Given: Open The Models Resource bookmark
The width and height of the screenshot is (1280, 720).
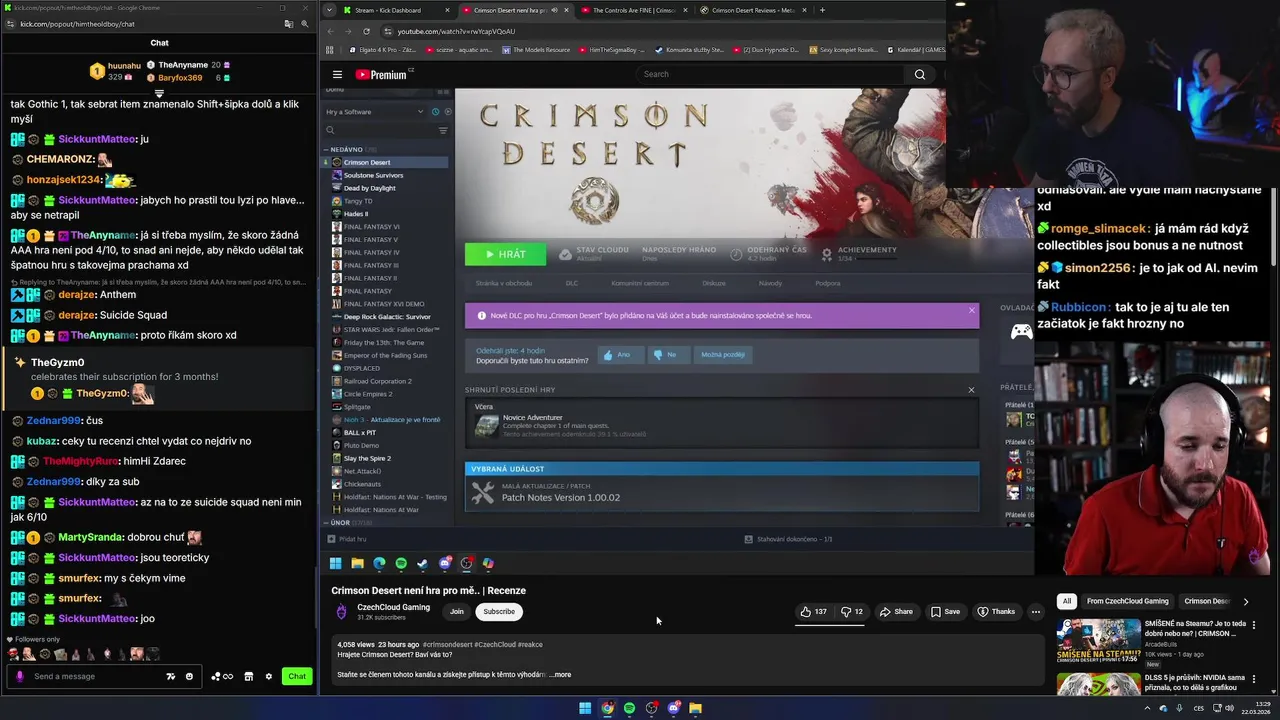Looking at the screenshot, I should pyautogui.click(x=537, y=49).
